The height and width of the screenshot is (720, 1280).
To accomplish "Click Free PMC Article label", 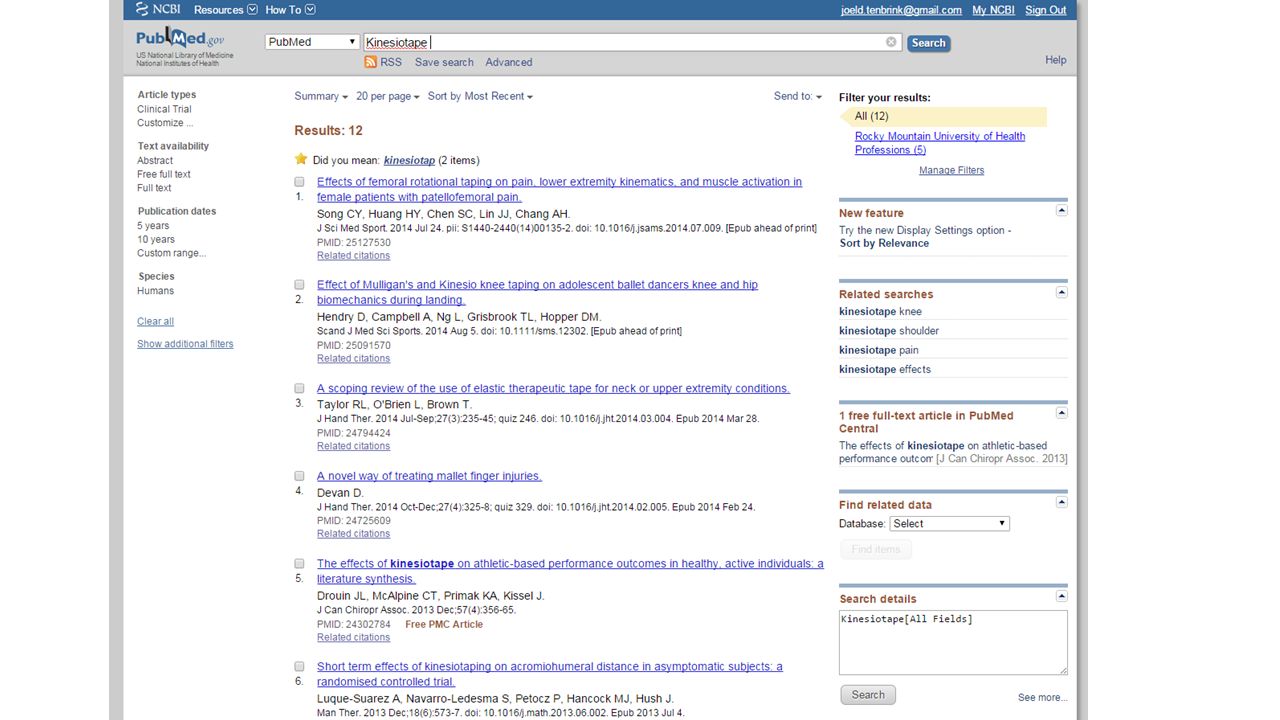I will click(444, 624).
